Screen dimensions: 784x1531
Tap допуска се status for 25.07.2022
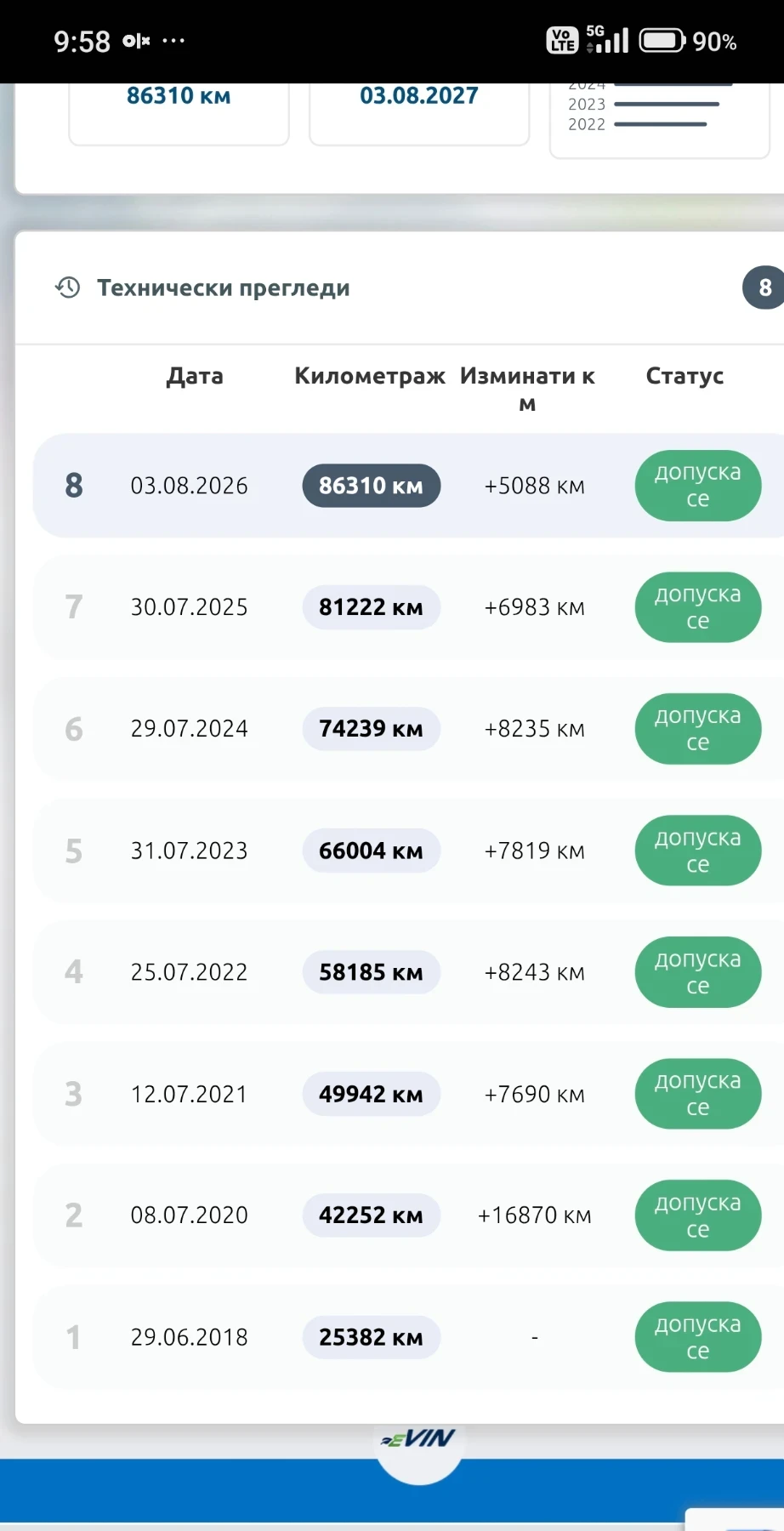697,972
